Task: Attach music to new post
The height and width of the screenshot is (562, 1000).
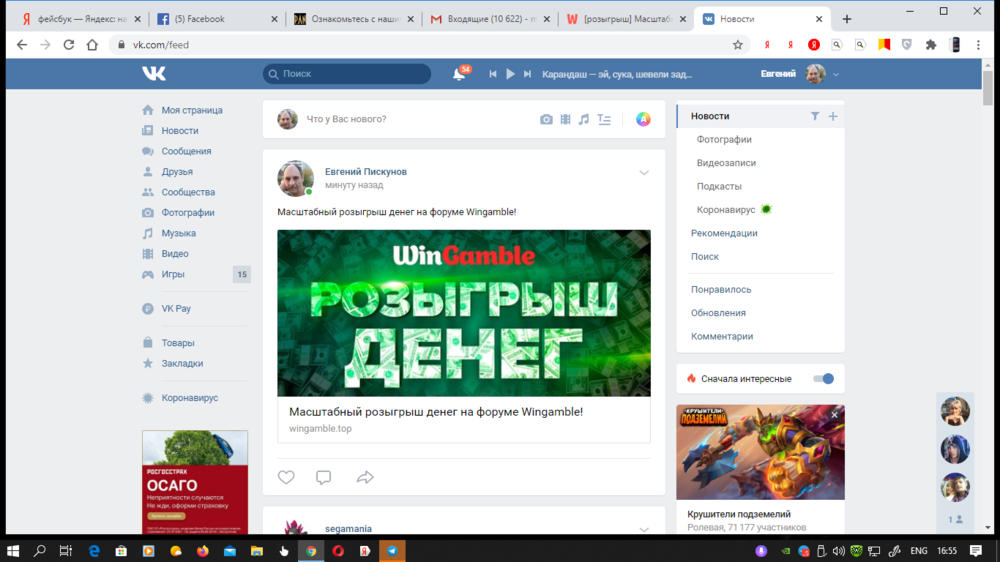Action: [x=584, y=119]
